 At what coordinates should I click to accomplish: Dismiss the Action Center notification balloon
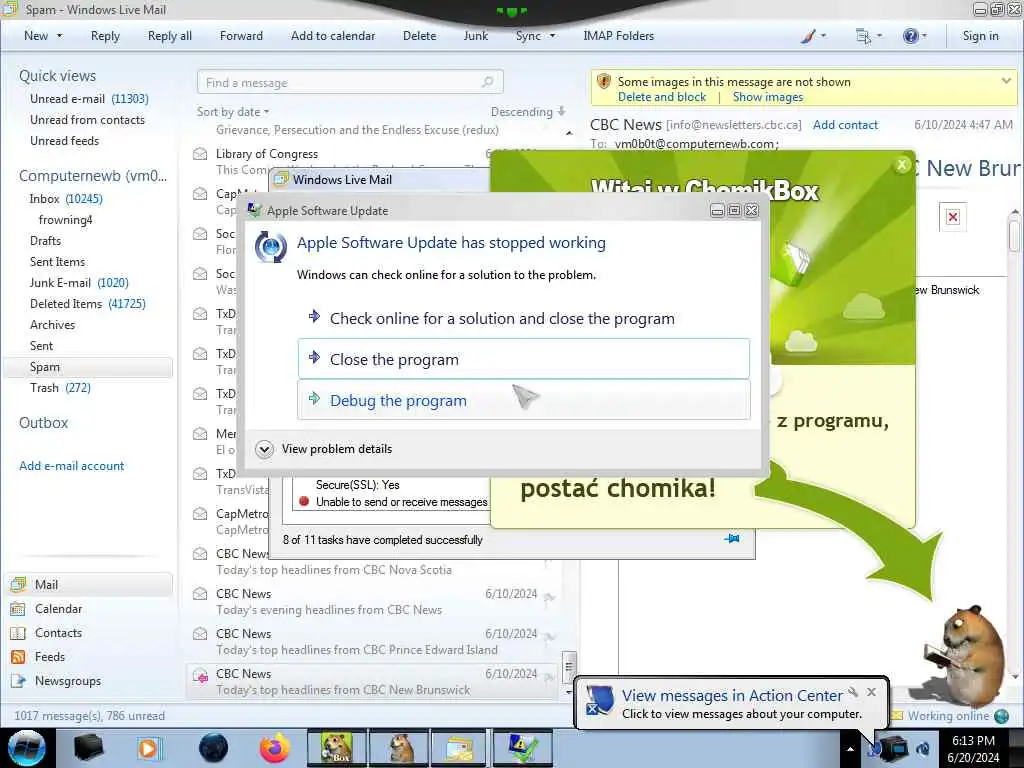click(871, 692)
